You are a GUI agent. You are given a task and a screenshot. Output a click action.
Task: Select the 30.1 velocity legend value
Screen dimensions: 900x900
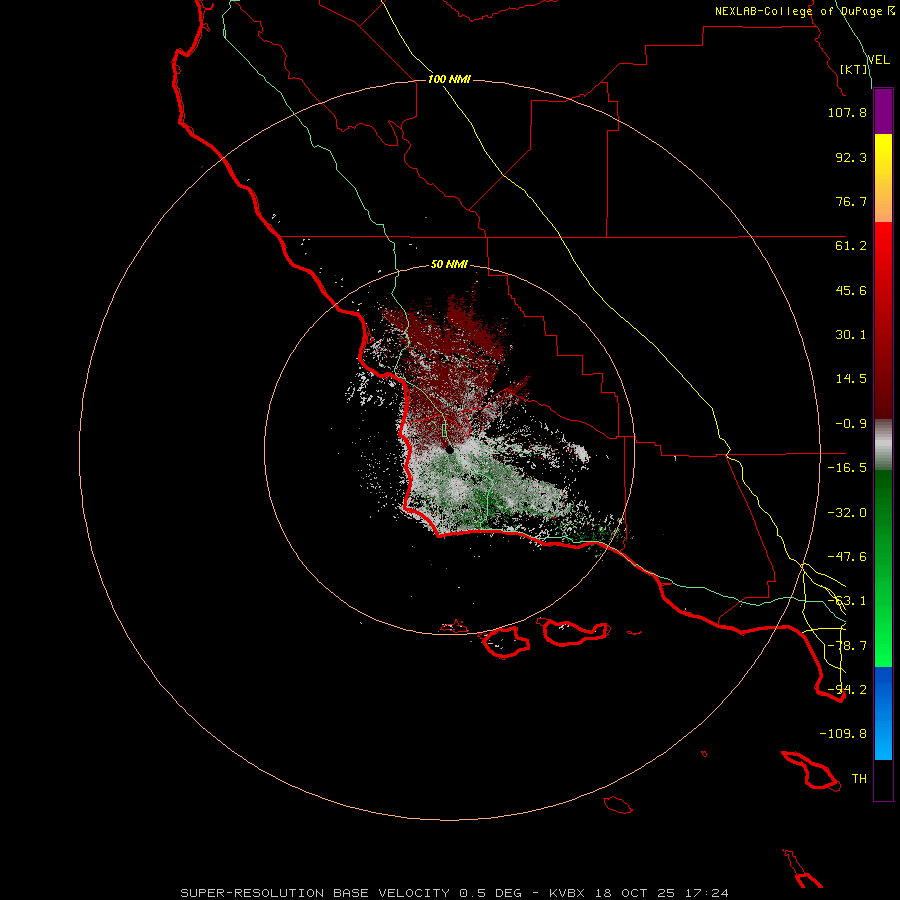tap(851, 335)
